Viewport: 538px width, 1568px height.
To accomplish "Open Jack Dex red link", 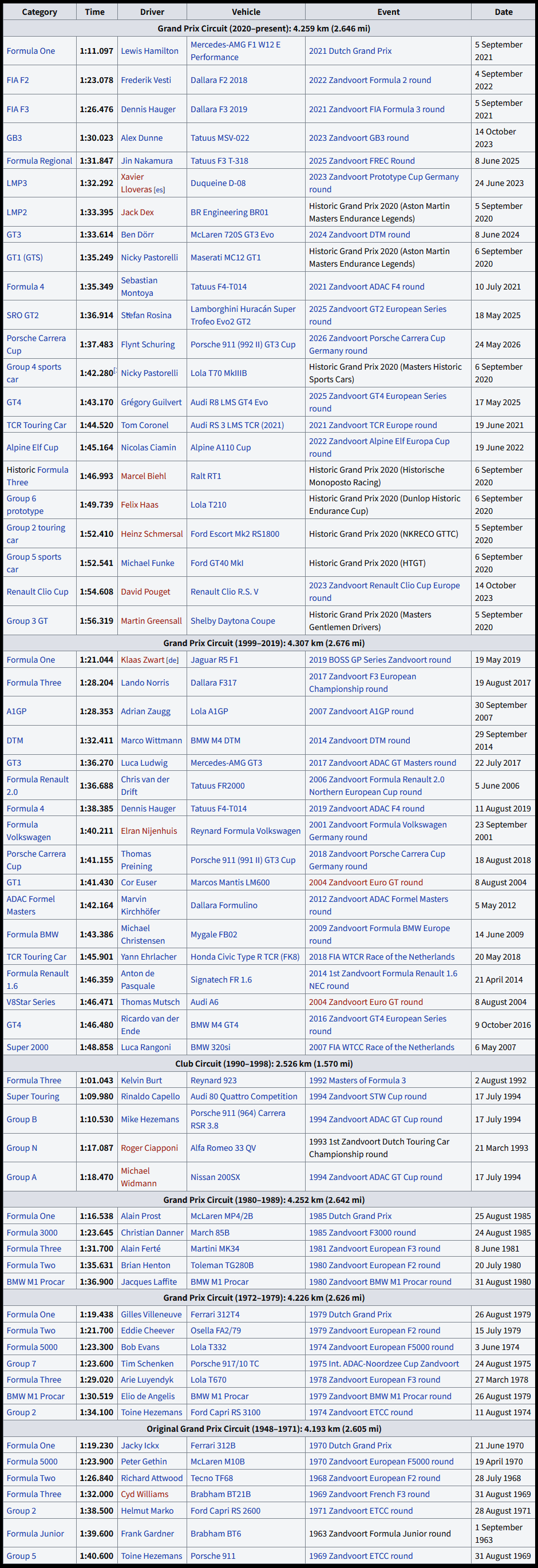I will (137, 212).
